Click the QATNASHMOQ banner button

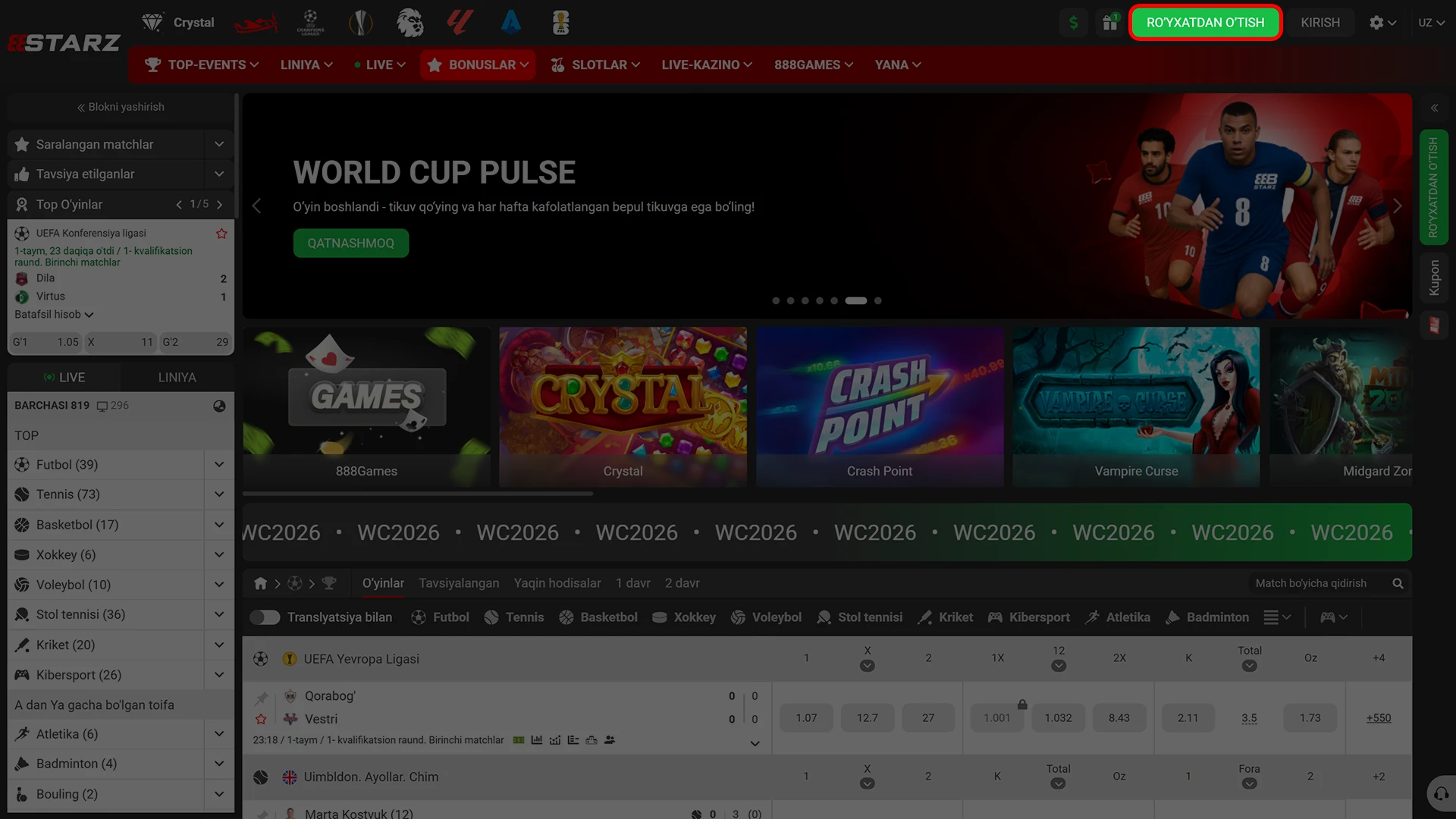click(350, 243)
